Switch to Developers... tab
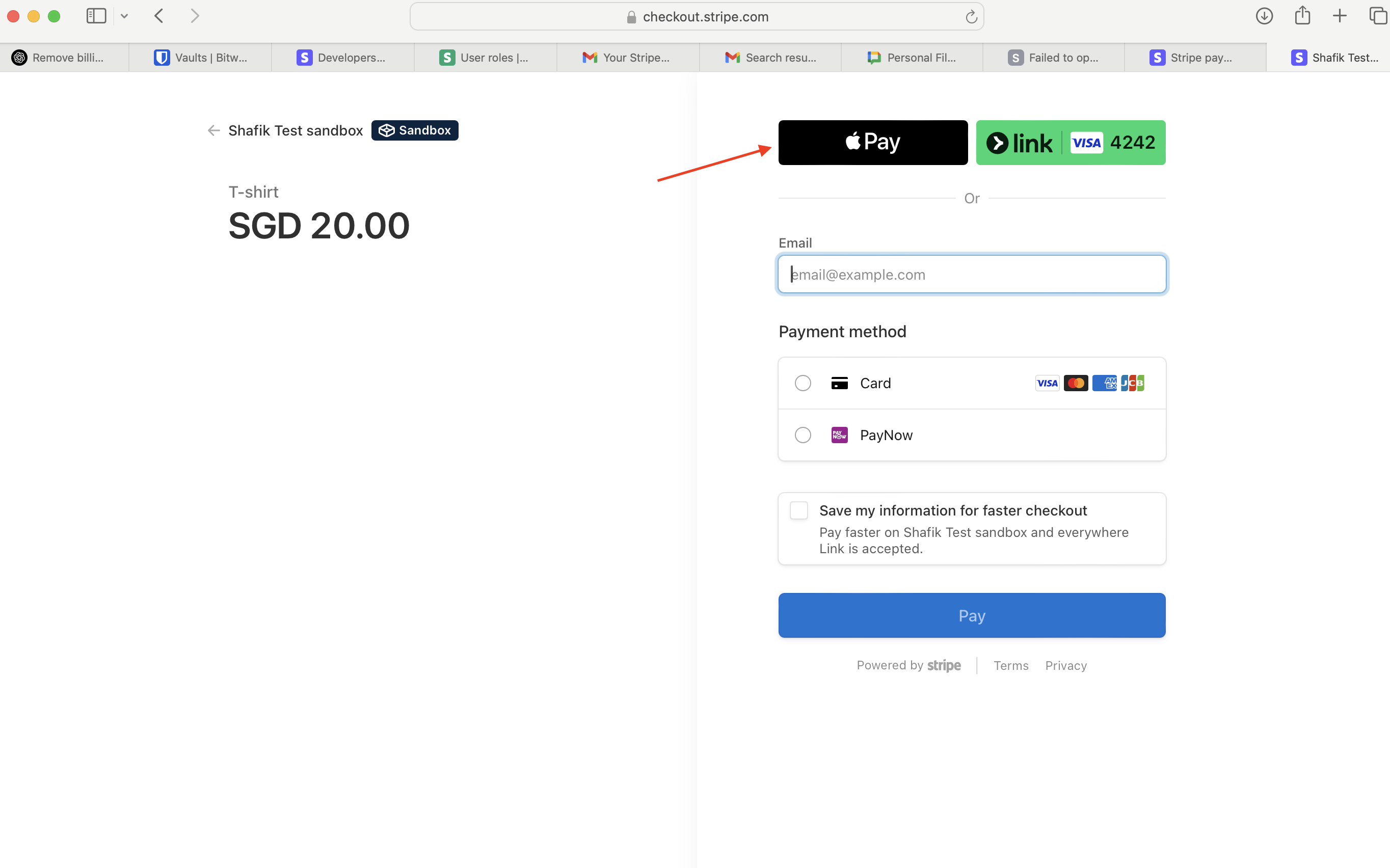Viewport: 1390px width, 868px height. [x=343, y=58]
